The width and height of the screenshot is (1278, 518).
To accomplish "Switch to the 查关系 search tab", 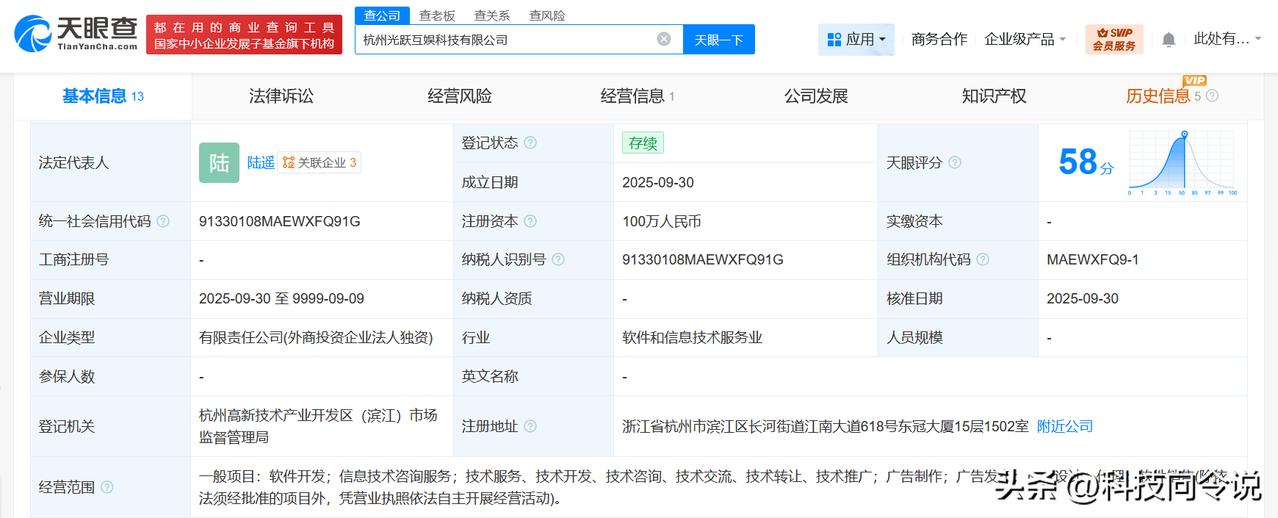I will (x=492, y=15).
